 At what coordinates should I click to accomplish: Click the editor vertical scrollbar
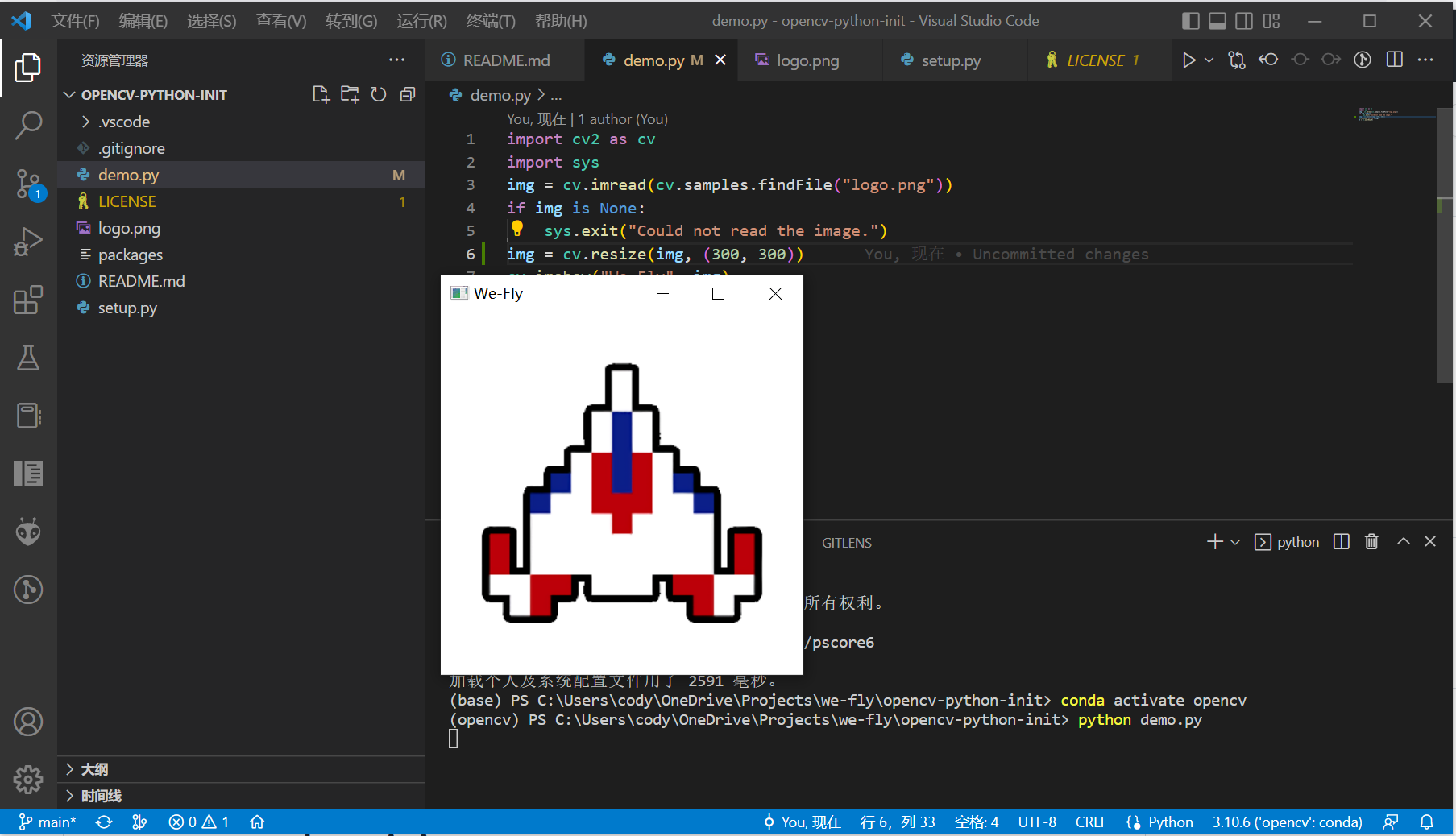(x=1445, y=242)
